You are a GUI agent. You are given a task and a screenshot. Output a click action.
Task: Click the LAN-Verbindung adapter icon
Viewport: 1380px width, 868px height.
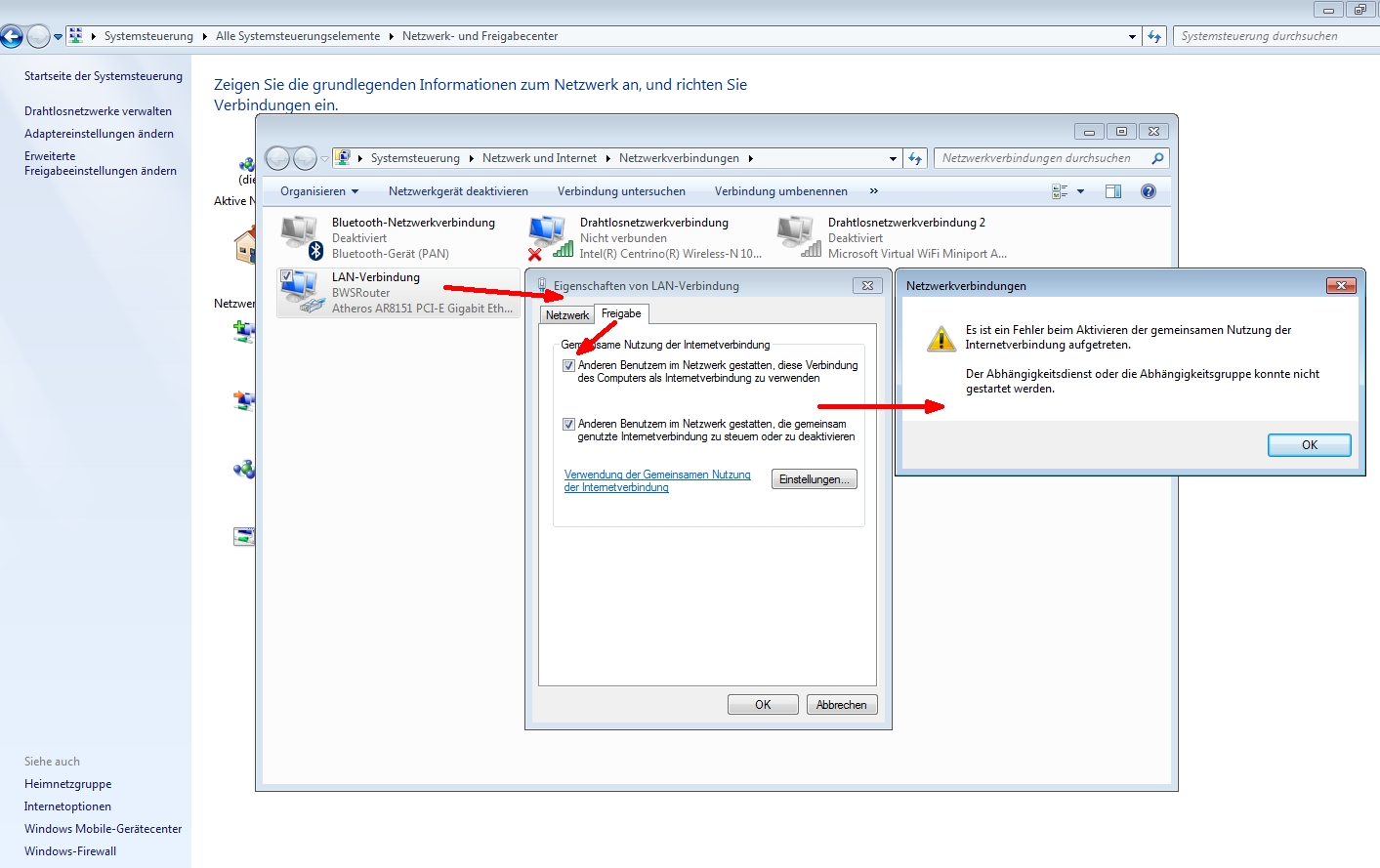301,292
